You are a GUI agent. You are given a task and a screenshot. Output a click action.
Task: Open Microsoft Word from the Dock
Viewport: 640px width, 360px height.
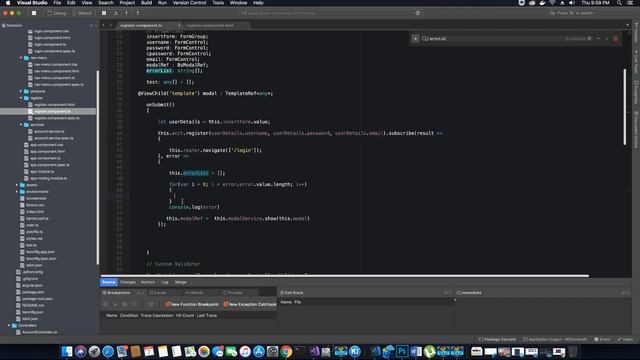pyautogui.click(x=416, y=351)
